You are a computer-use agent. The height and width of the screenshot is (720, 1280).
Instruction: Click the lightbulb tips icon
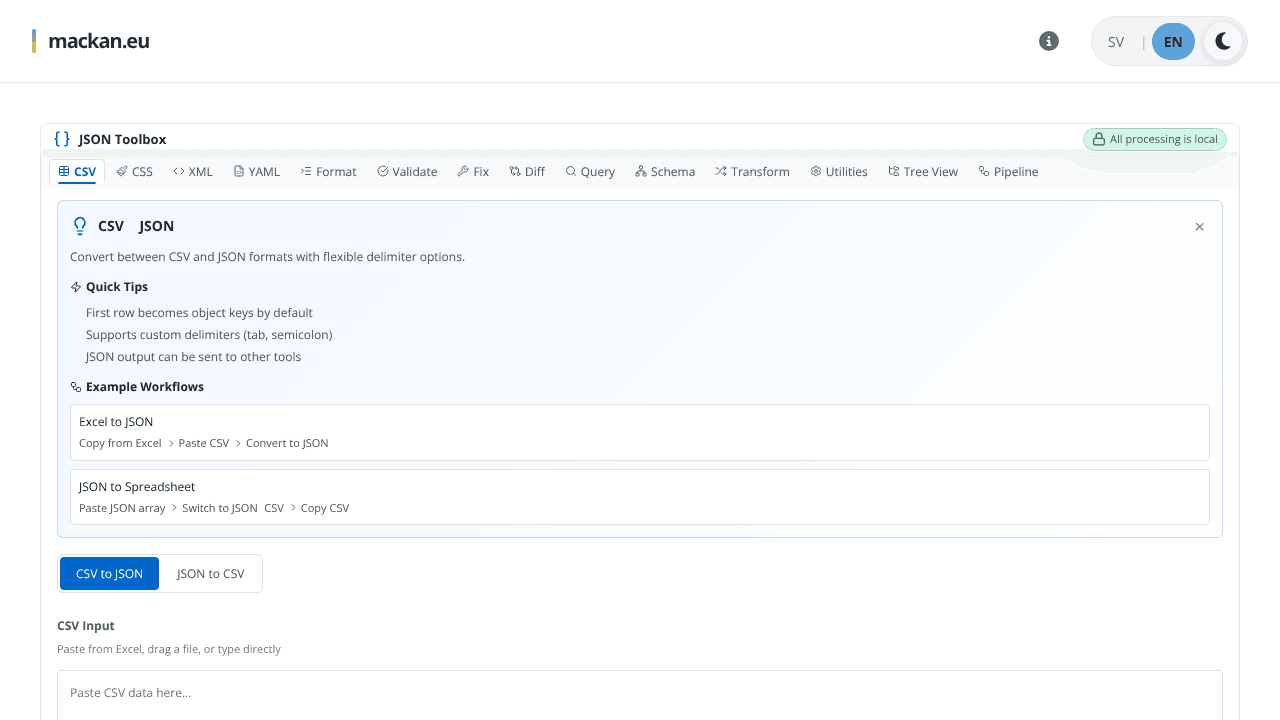tap(80, 227)
